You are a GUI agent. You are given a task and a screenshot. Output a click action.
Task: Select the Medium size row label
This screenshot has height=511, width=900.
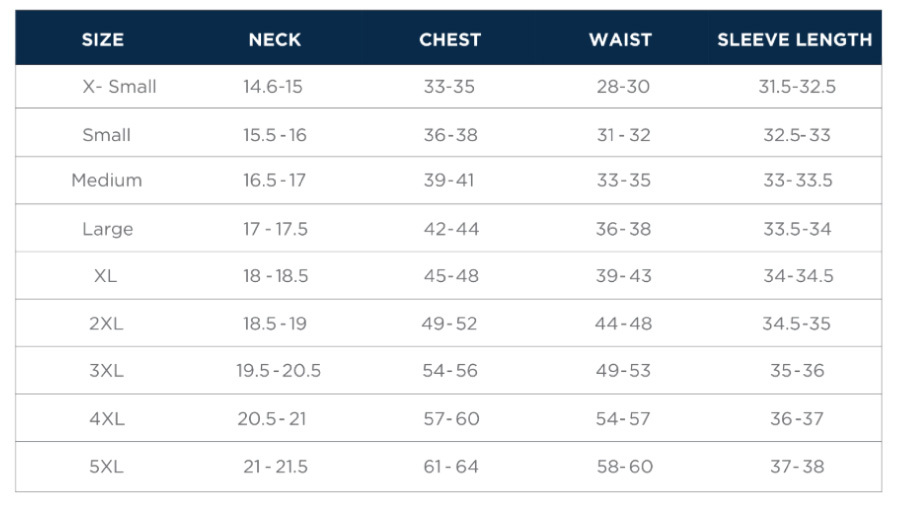107,181
